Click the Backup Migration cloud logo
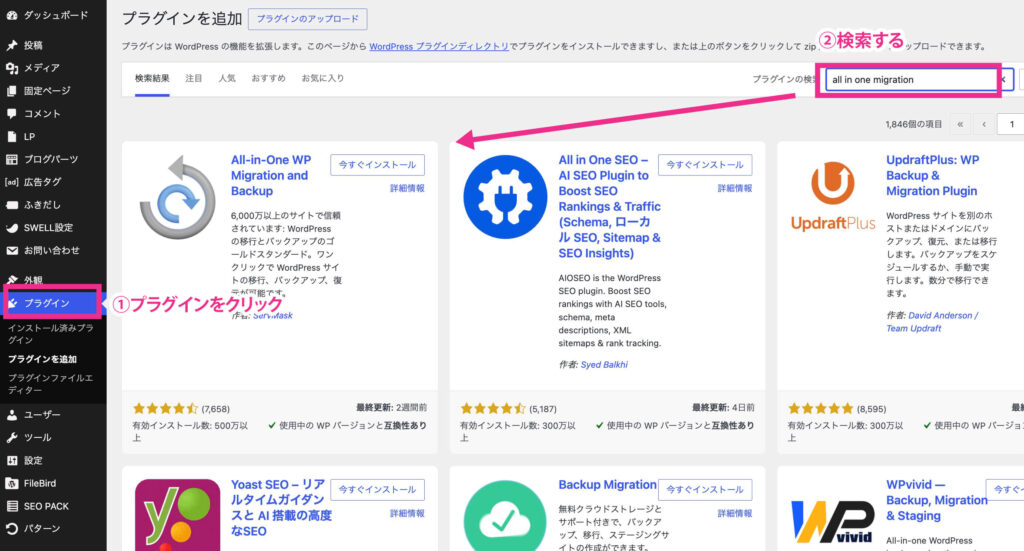This screenshot has height=551, width=1024. point(505,516)
